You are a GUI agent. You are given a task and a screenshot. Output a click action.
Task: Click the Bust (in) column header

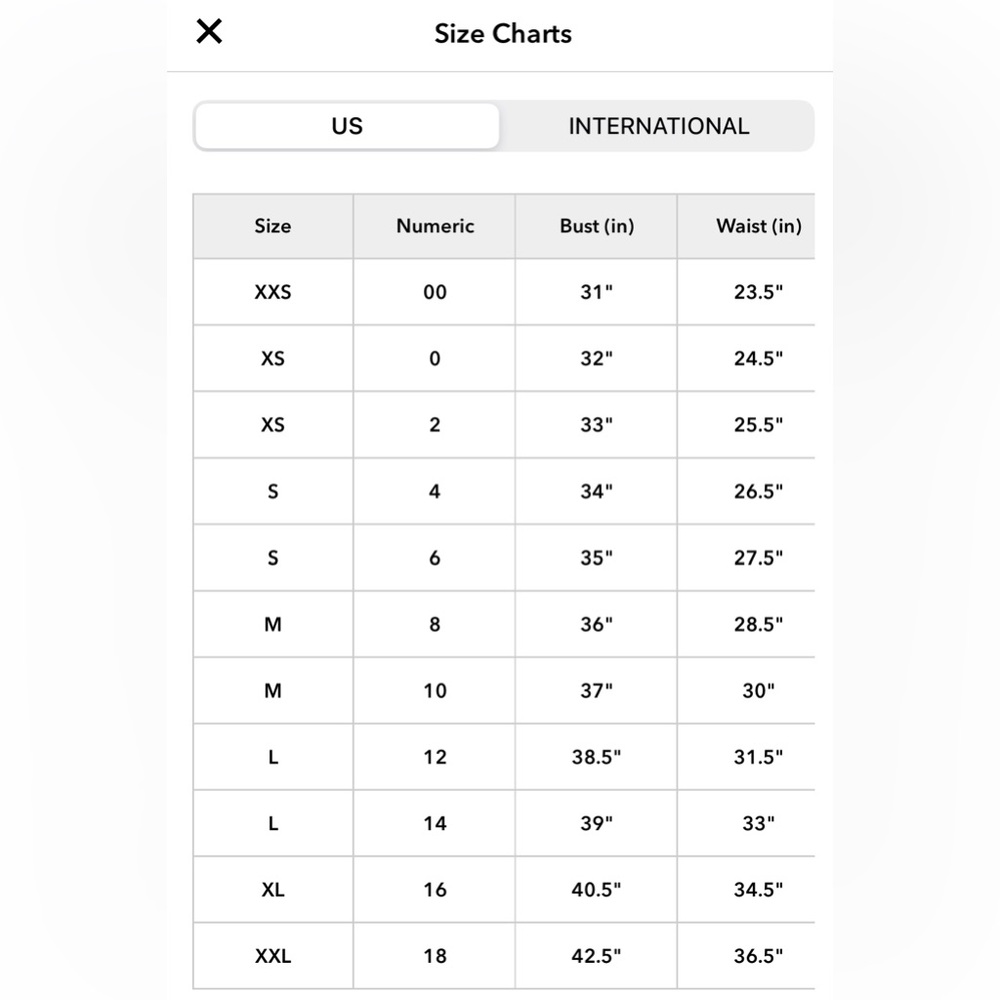pos(596,226)
